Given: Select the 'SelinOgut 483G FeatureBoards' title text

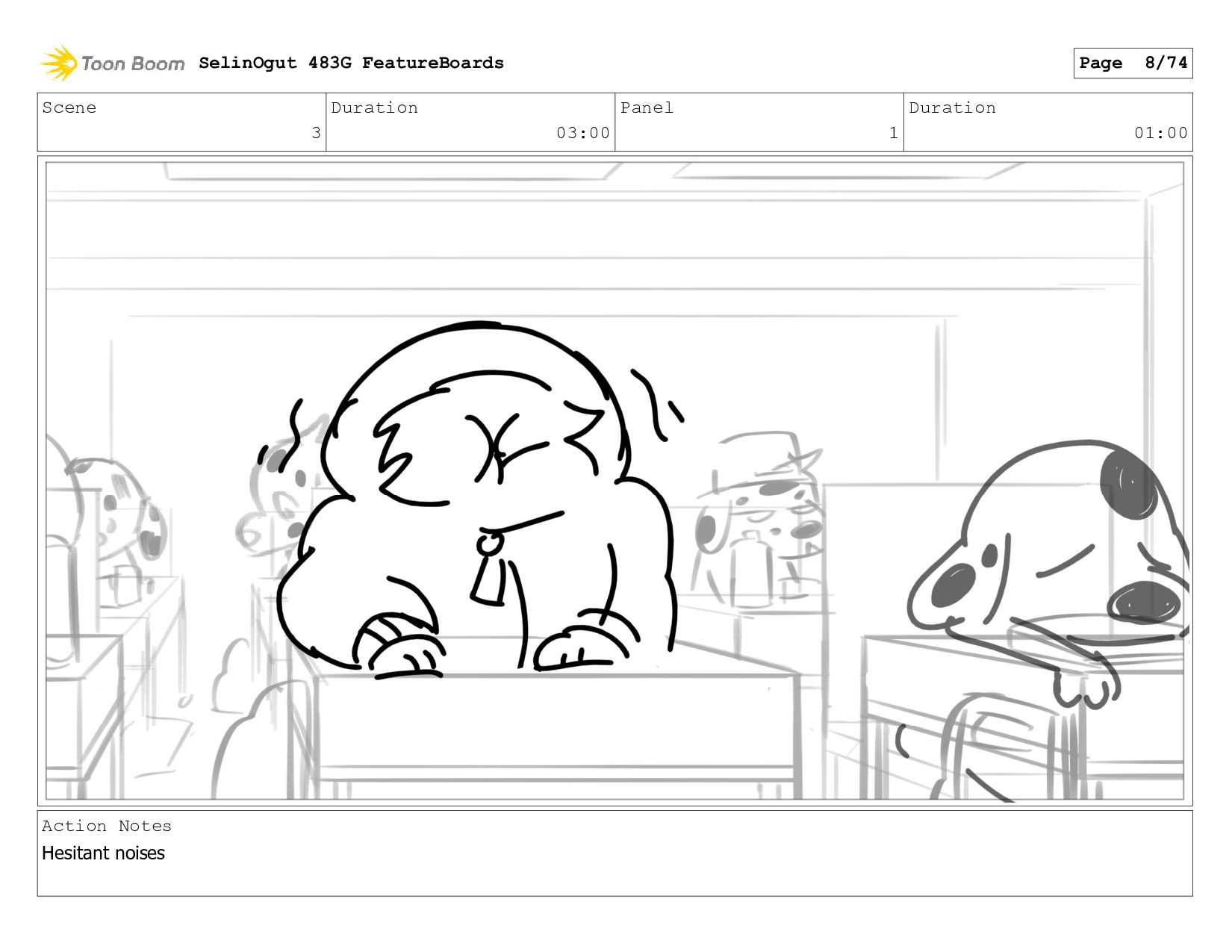Looking at the screenshot, I should 351,63.
